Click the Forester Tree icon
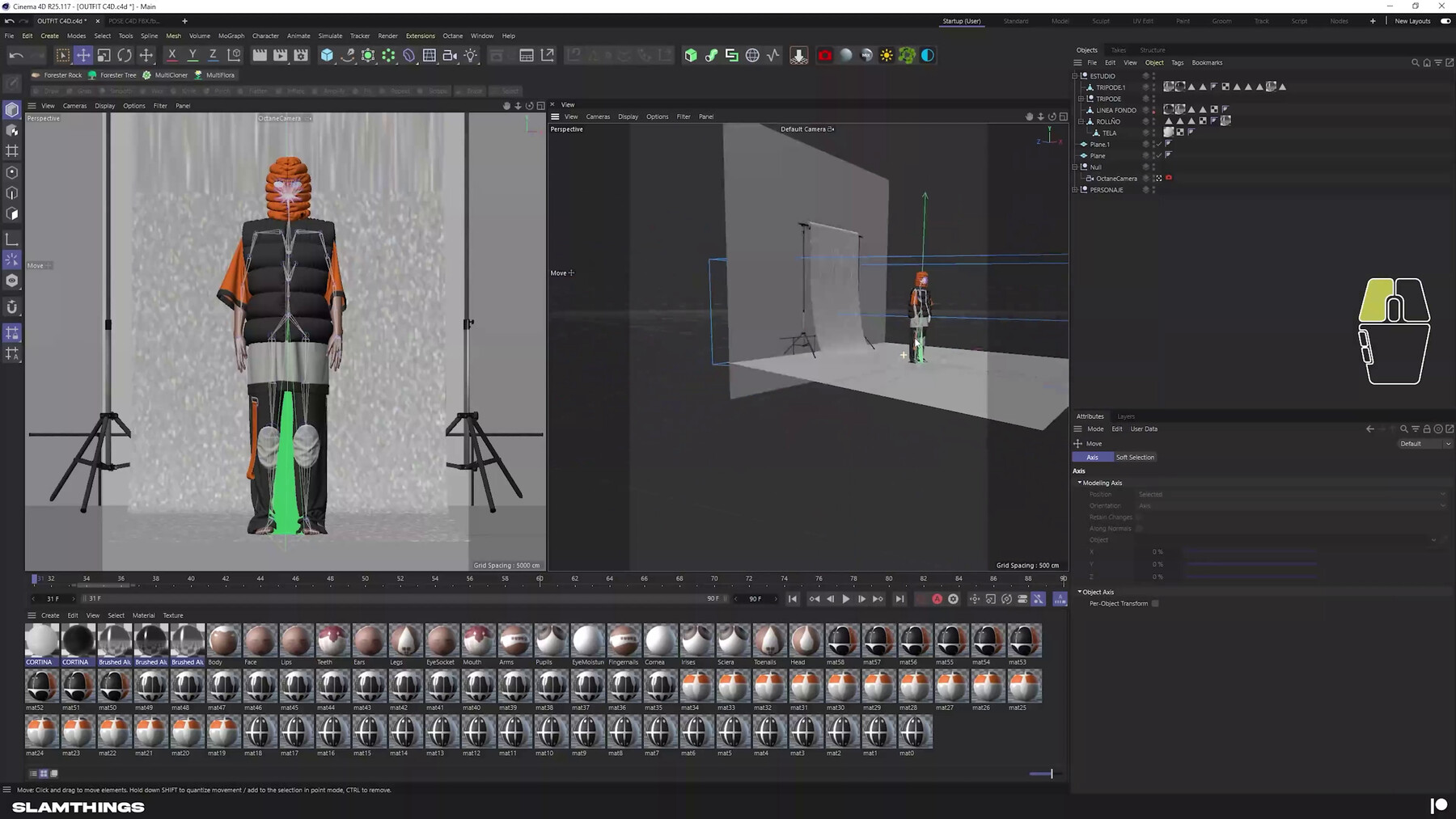 point(91,75)
